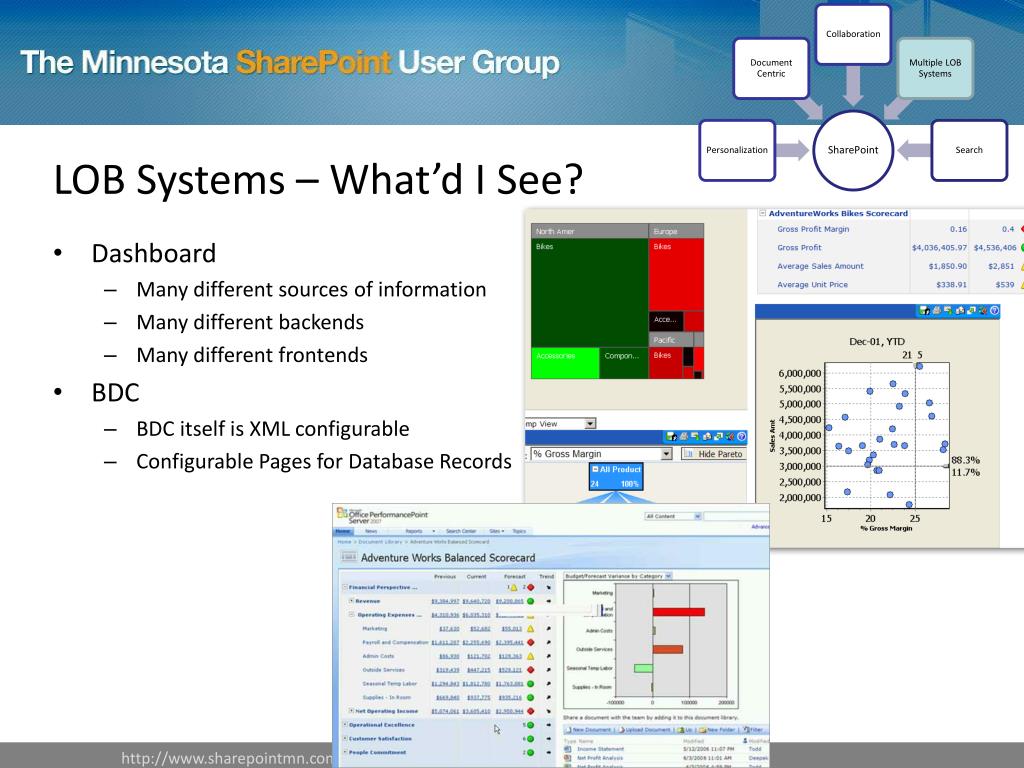Click the document icon beside Net Profit Analysis

[x=568, y=758]
